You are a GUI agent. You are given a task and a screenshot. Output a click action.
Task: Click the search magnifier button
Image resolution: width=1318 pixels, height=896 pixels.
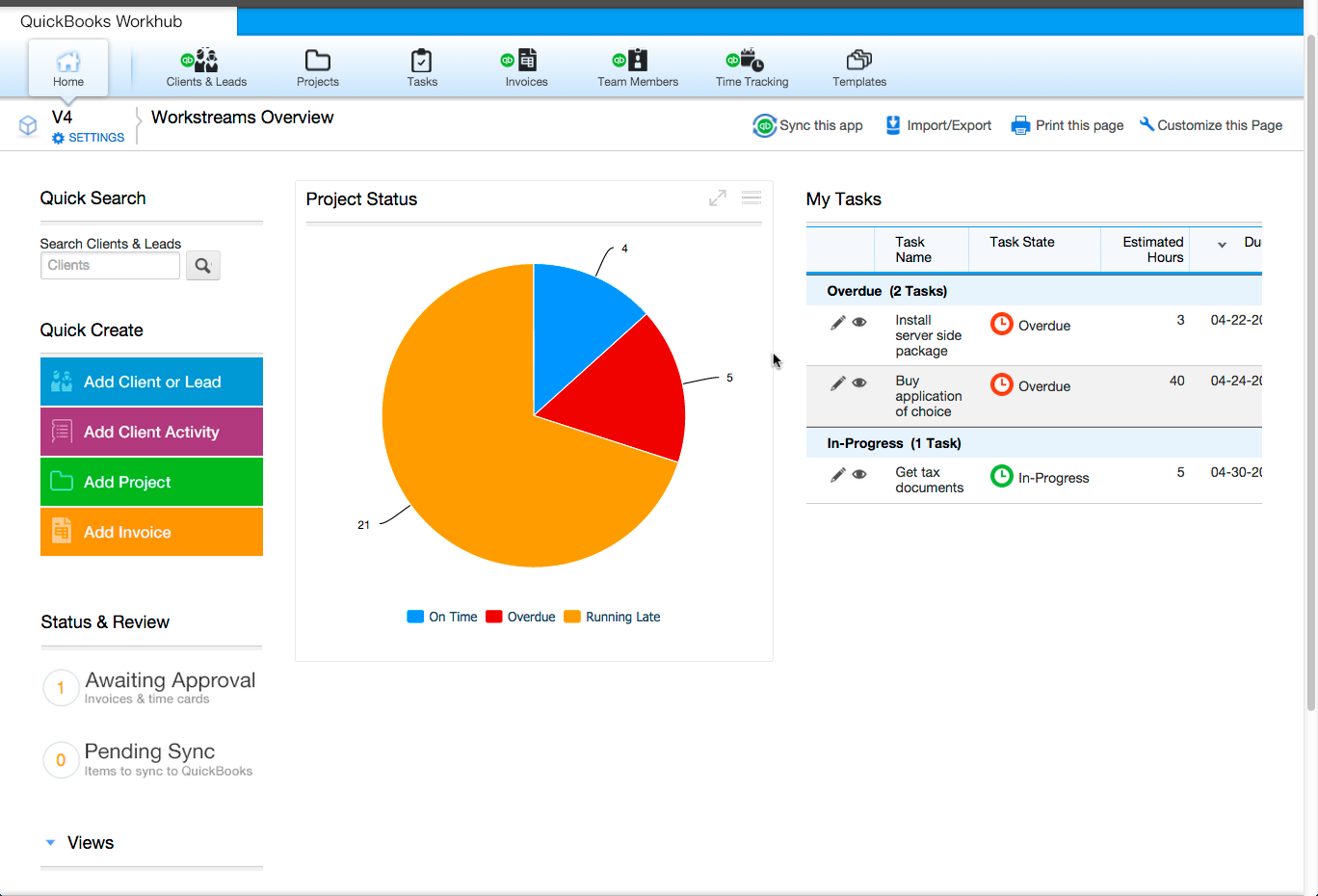tap(202, 266)
